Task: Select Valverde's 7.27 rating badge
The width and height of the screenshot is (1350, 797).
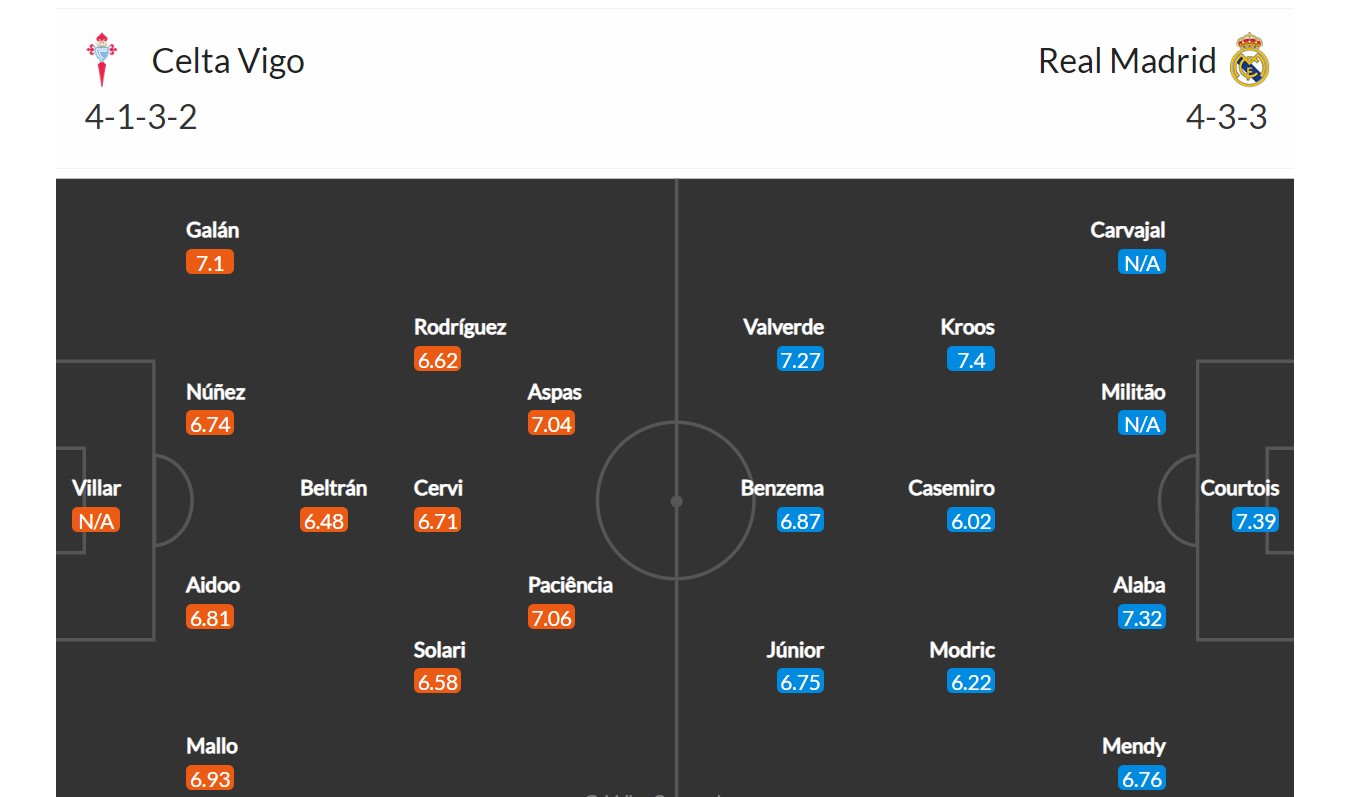Action: coord(800,360)
